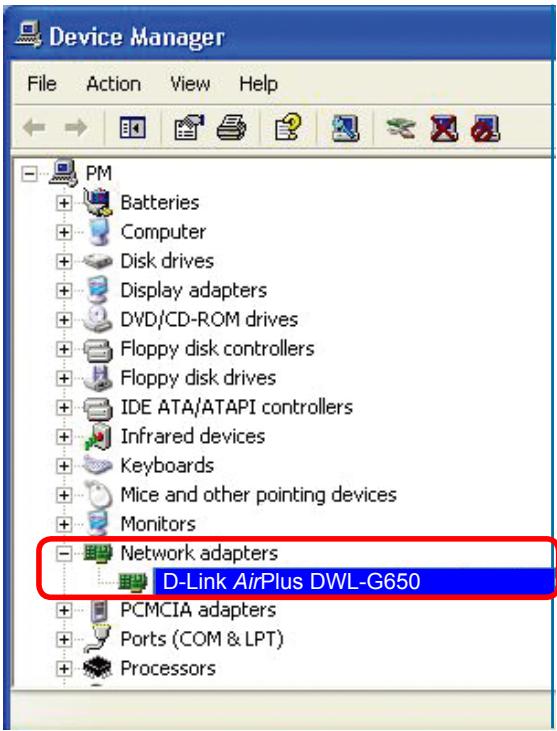The height and width of the screenshot is (731, 557).
Task: Collapse the PM root node
Action: [x=29, y=174]
